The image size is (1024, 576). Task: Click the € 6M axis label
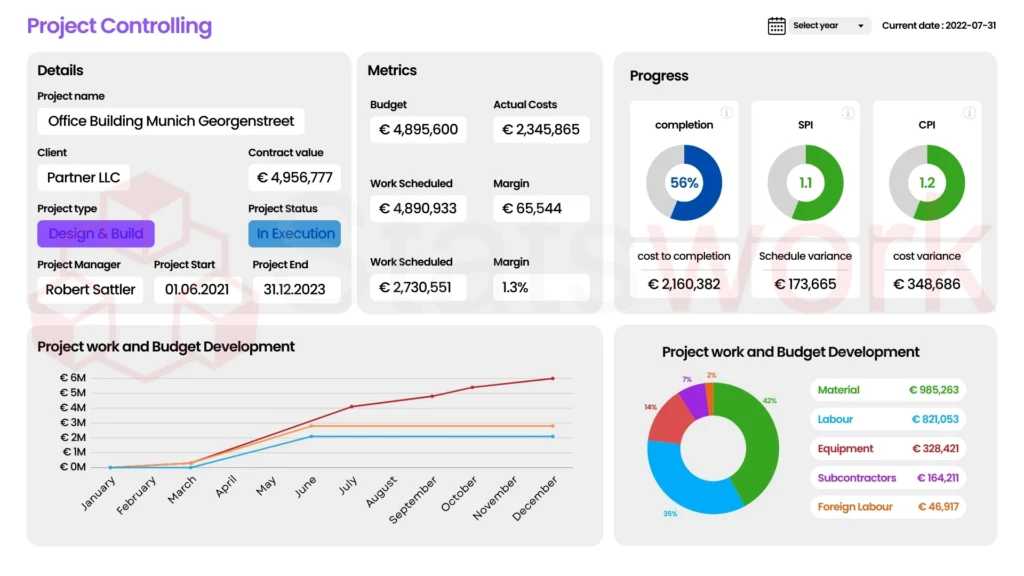click(72, 378)
